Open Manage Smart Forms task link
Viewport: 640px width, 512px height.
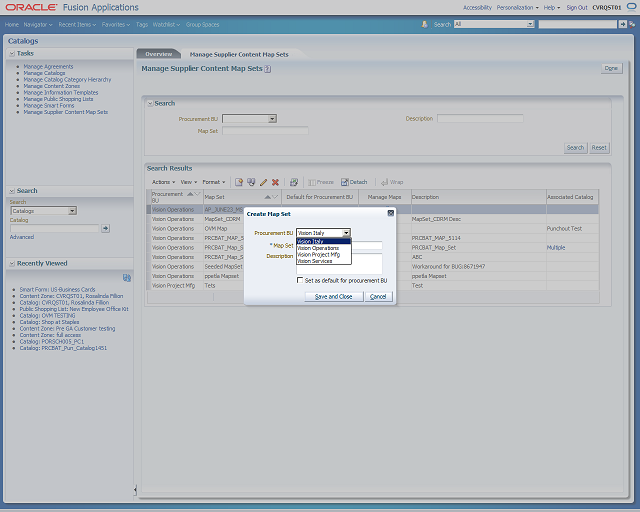coord(49,106)
